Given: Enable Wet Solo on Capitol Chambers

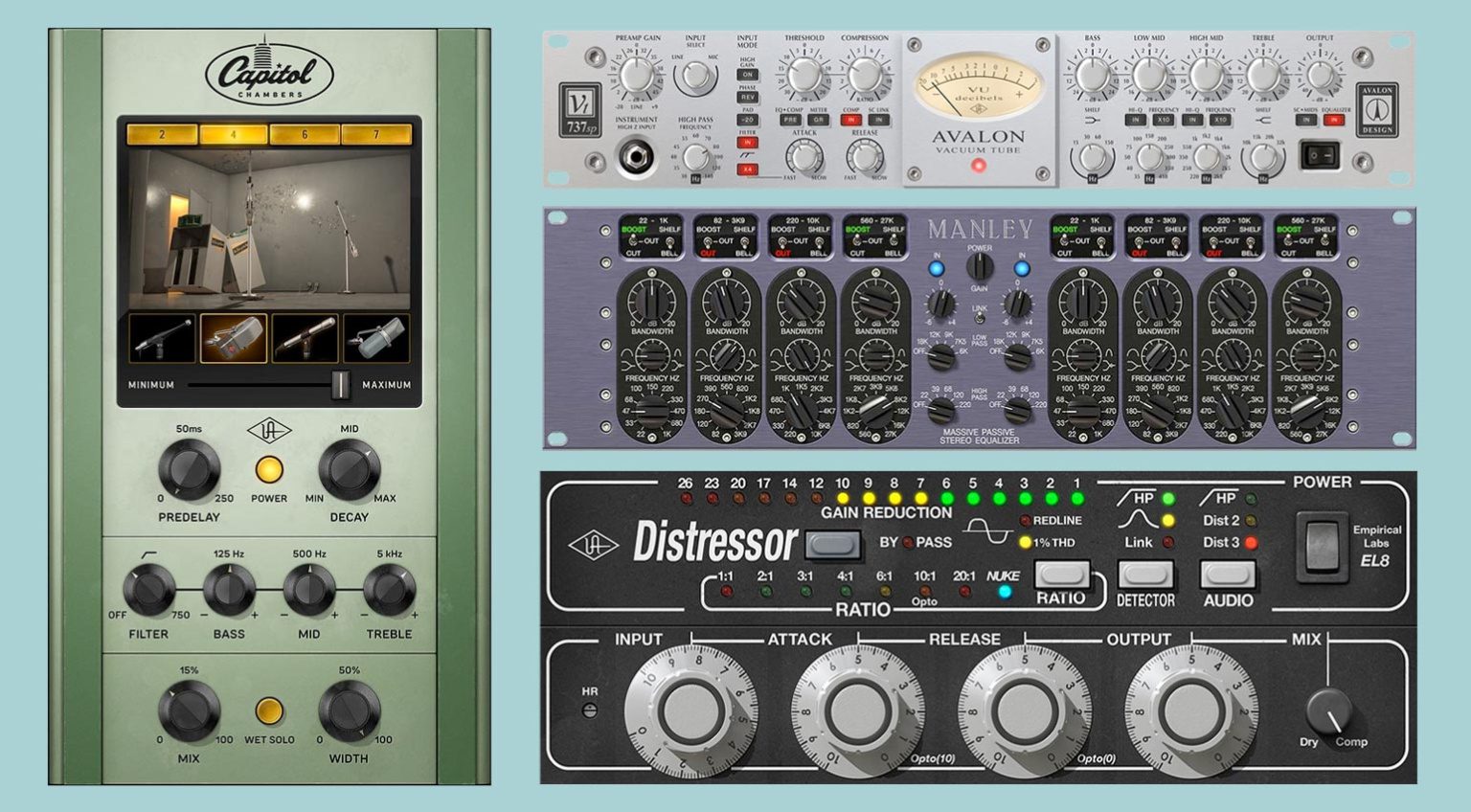Looking at the screenshot, I should point(270,710).
